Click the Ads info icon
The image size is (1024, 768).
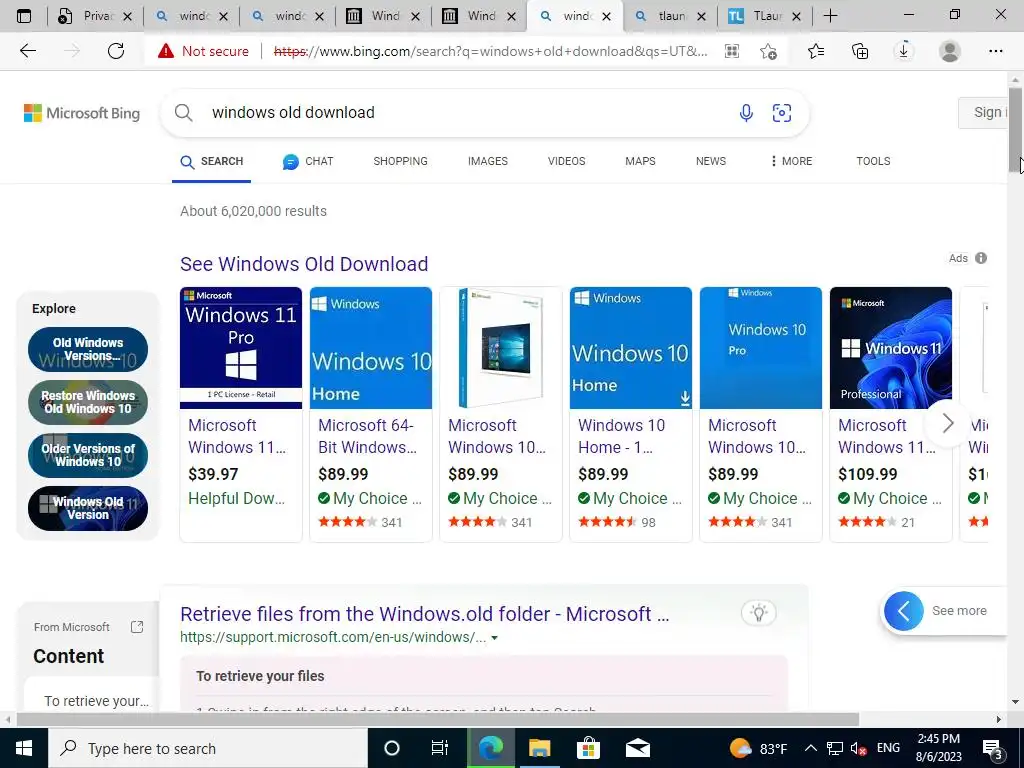[981, 258]
